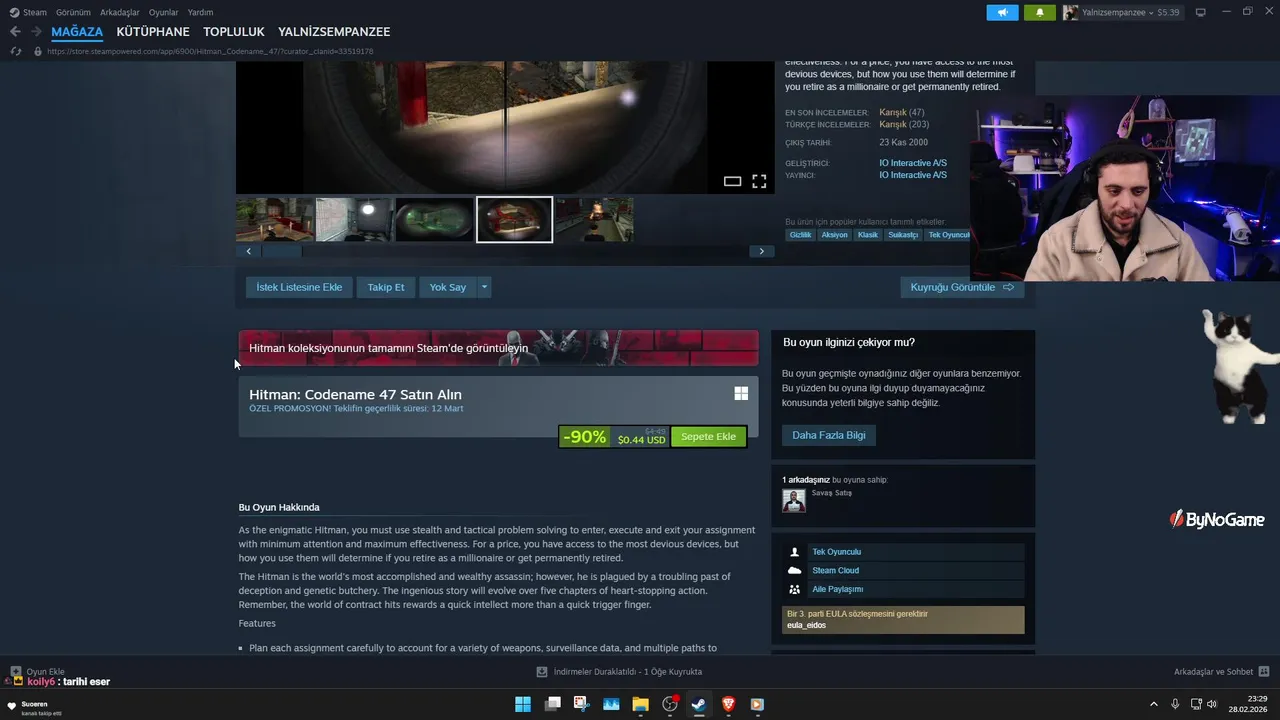Open the Aile Paylaşımı feature link
The image size is (1280, 720).
coord(837,589)
